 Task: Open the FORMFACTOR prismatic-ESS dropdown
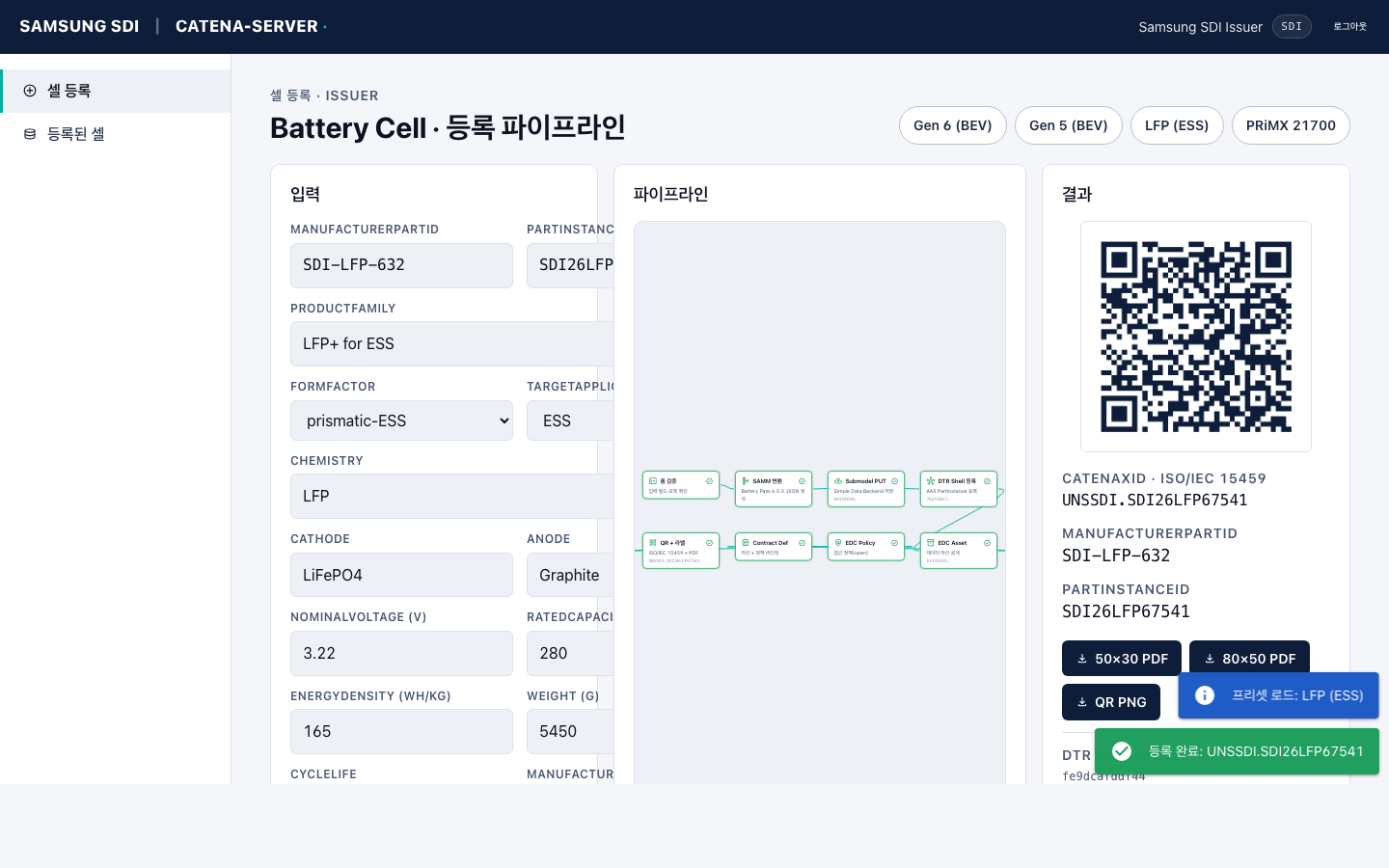point(401,420)
